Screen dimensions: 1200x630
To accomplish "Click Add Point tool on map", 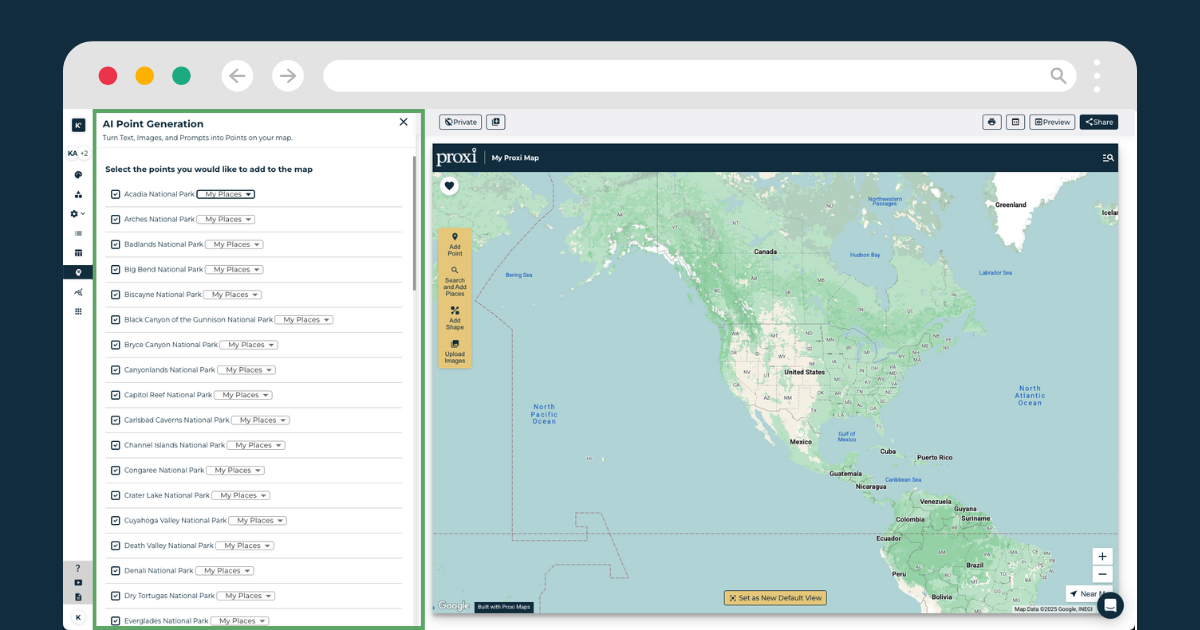I will 455,245.
